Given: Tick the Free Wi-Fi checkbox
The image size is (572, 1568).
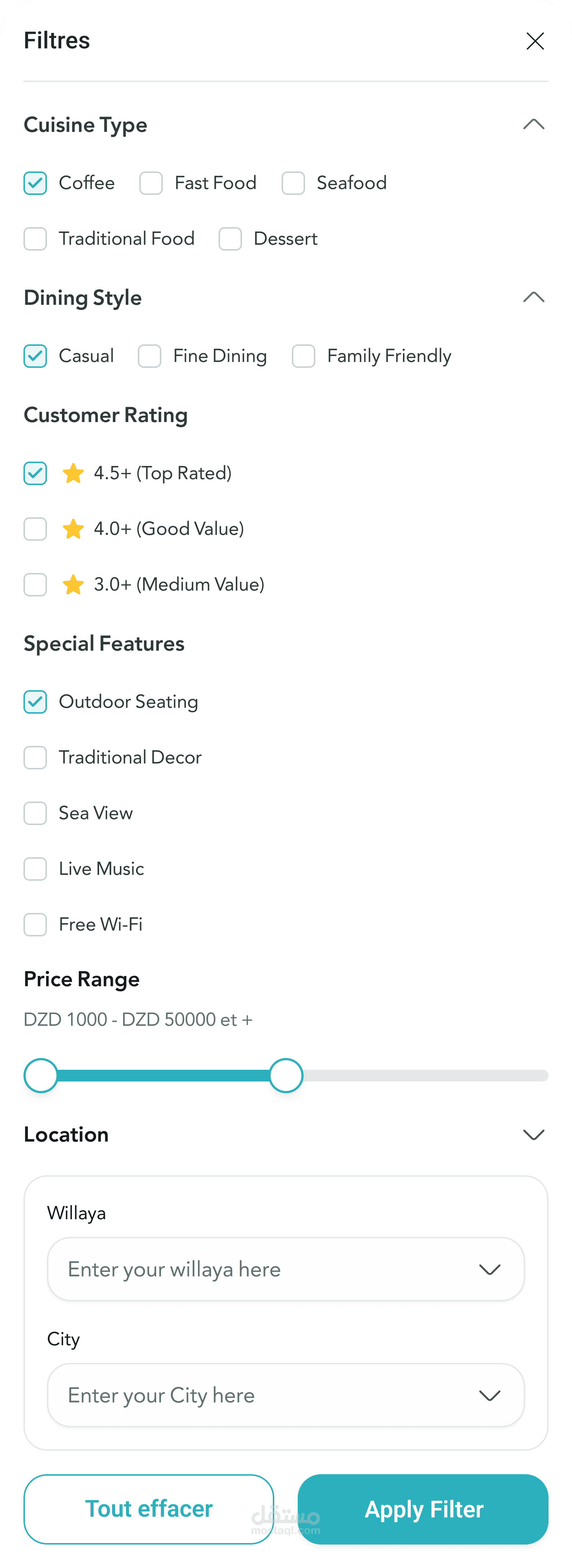Looking at the screenshot, I should [35, 925].
